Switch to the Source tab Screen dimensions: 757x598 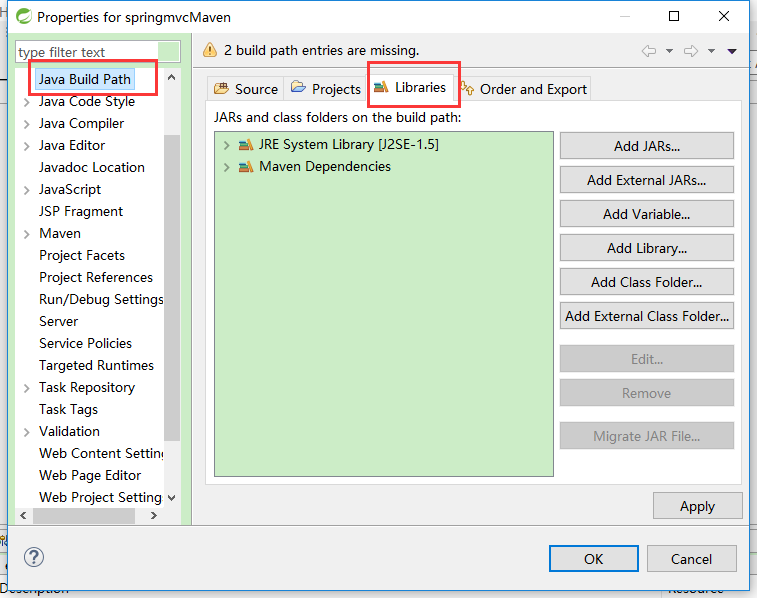(246, 89)
